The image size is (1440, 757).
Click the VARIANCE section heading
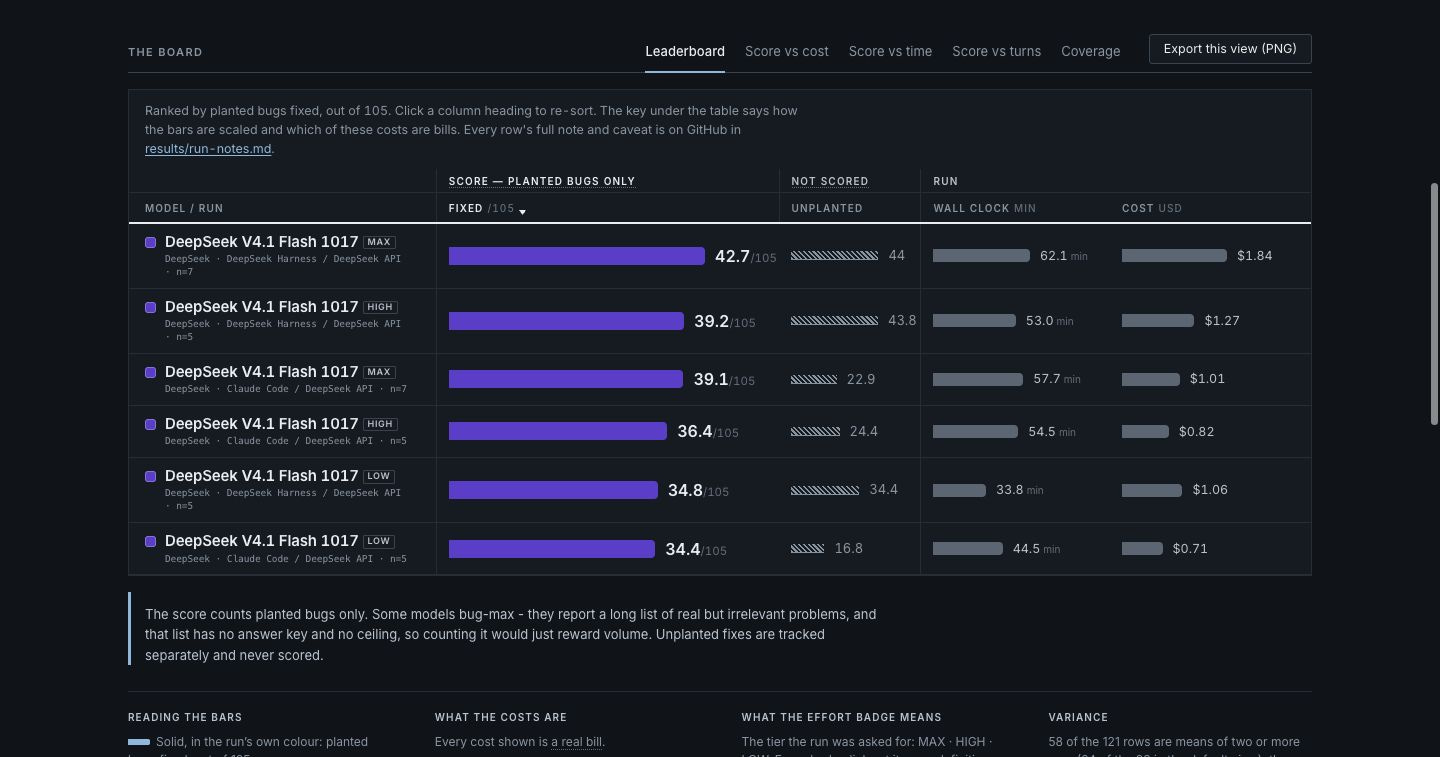tap(1078, 717)
